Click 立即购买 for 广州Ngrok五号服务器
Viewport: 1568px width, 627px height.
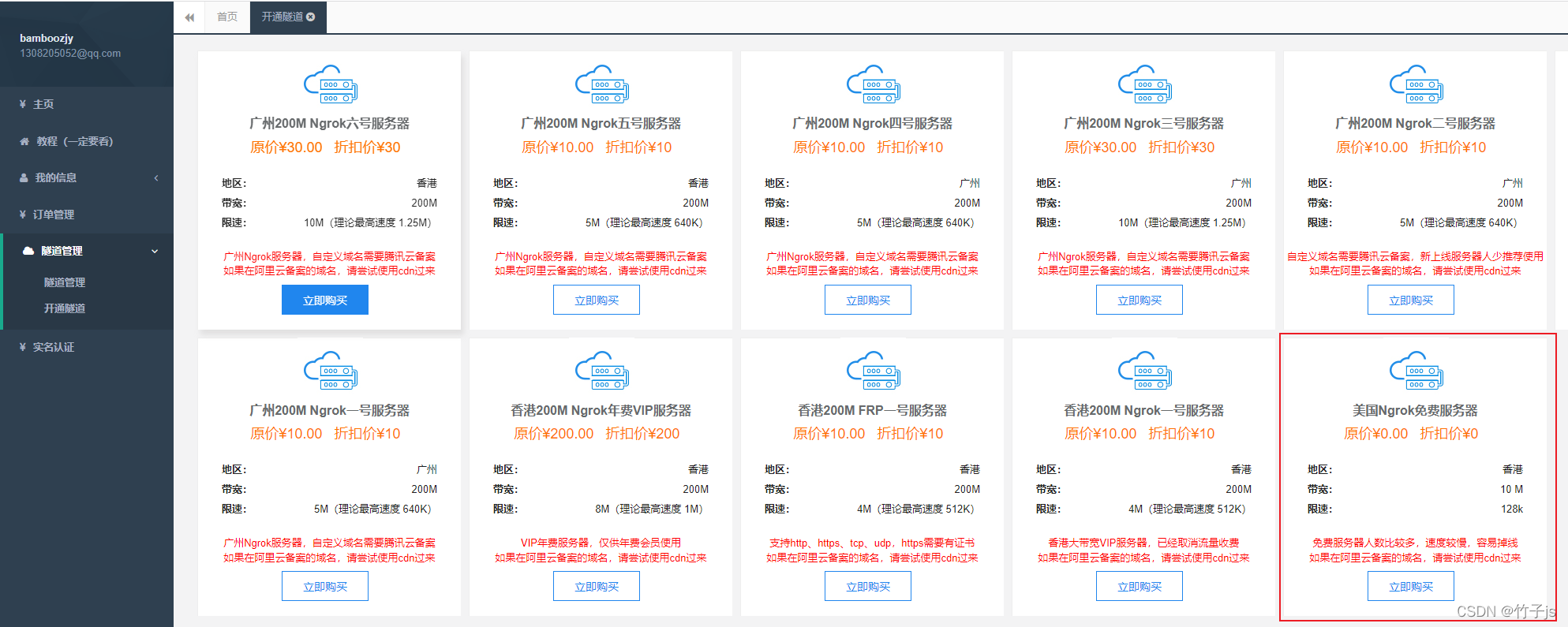tap(597, 300)
